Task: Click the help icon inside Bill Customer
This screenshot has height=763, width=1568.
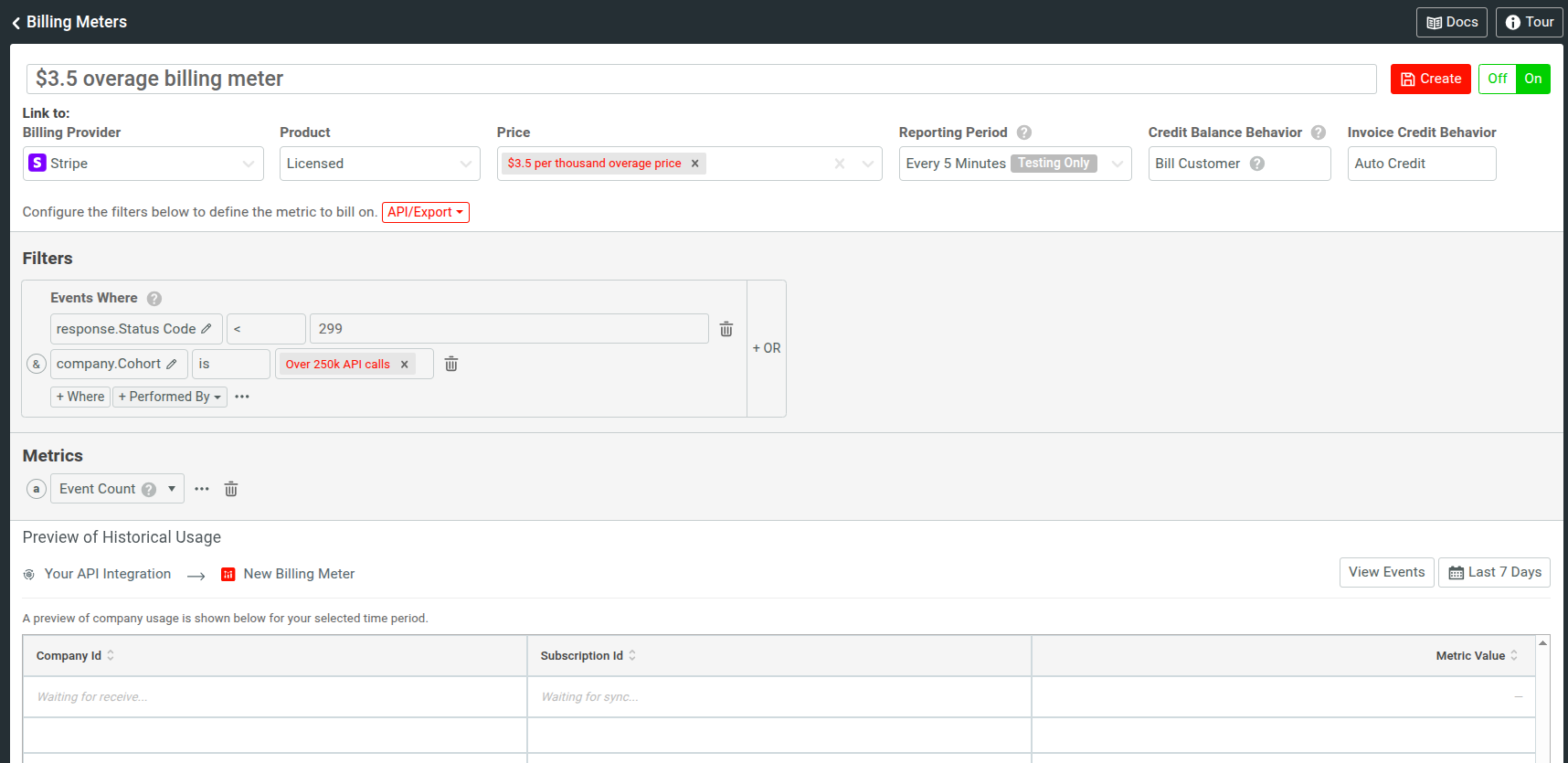Action: tap(1257, 164)
